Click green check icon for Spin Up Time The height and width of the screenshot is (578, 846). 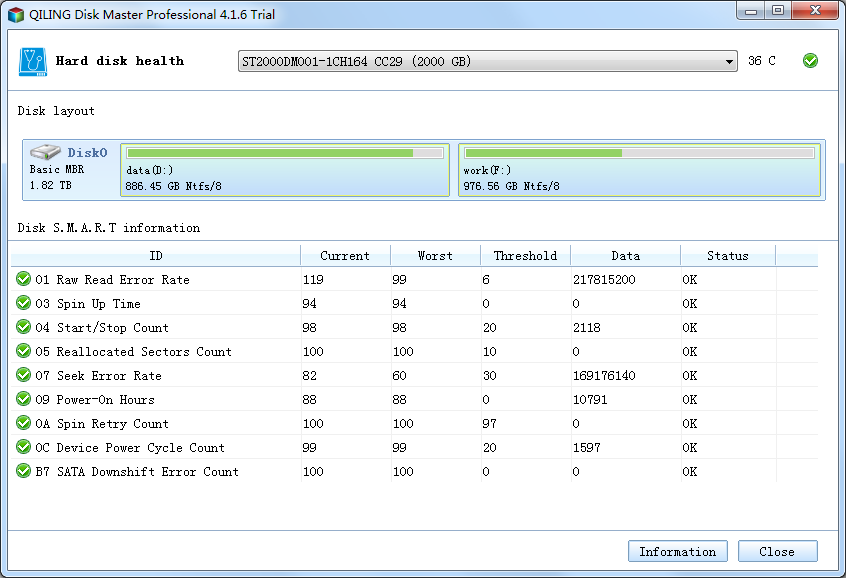(23, 303)
